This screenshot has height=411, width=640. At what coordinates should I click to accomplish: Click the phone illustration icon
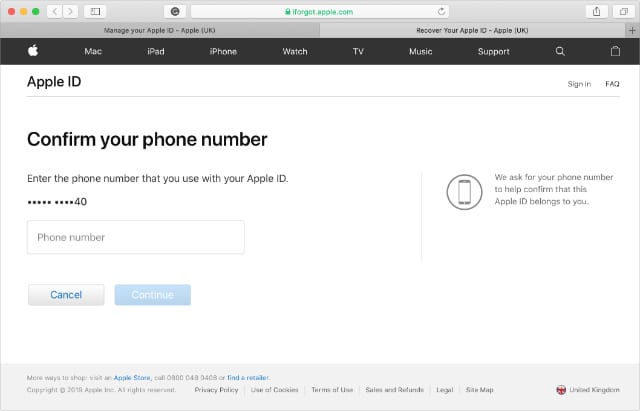point(464,192)
